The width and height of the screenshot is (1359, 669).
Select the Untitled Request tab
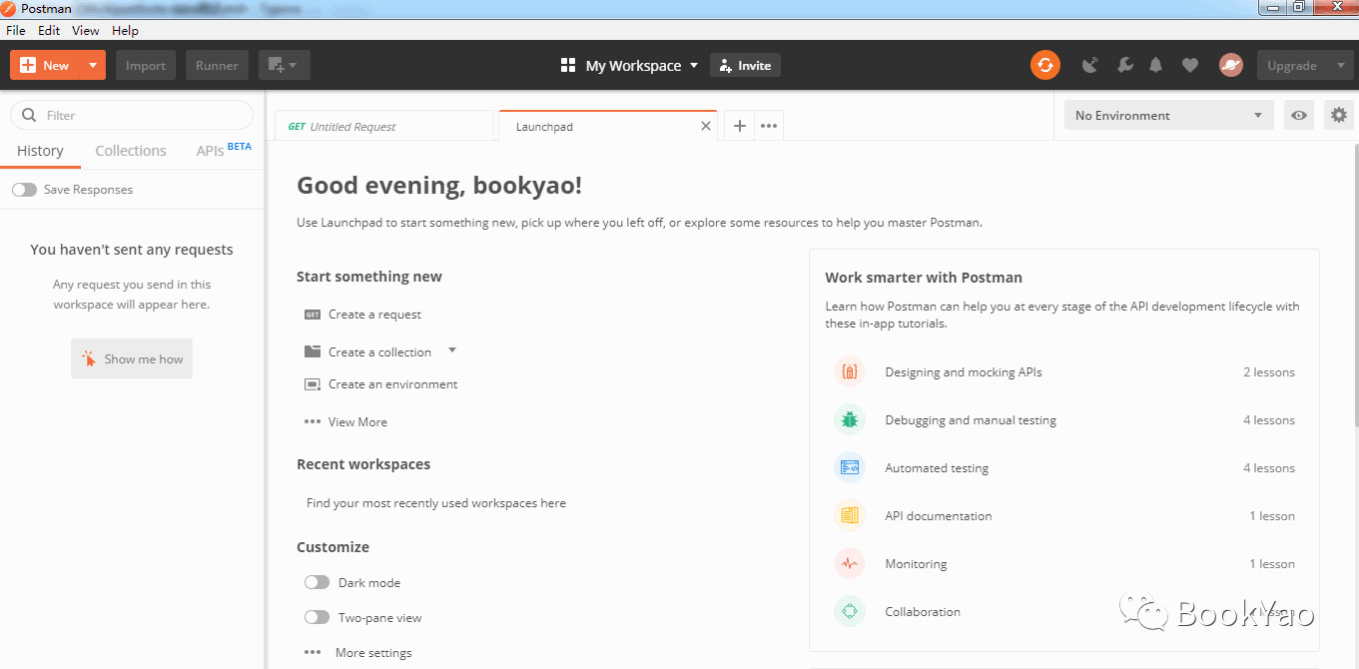(x=385, y=126)
